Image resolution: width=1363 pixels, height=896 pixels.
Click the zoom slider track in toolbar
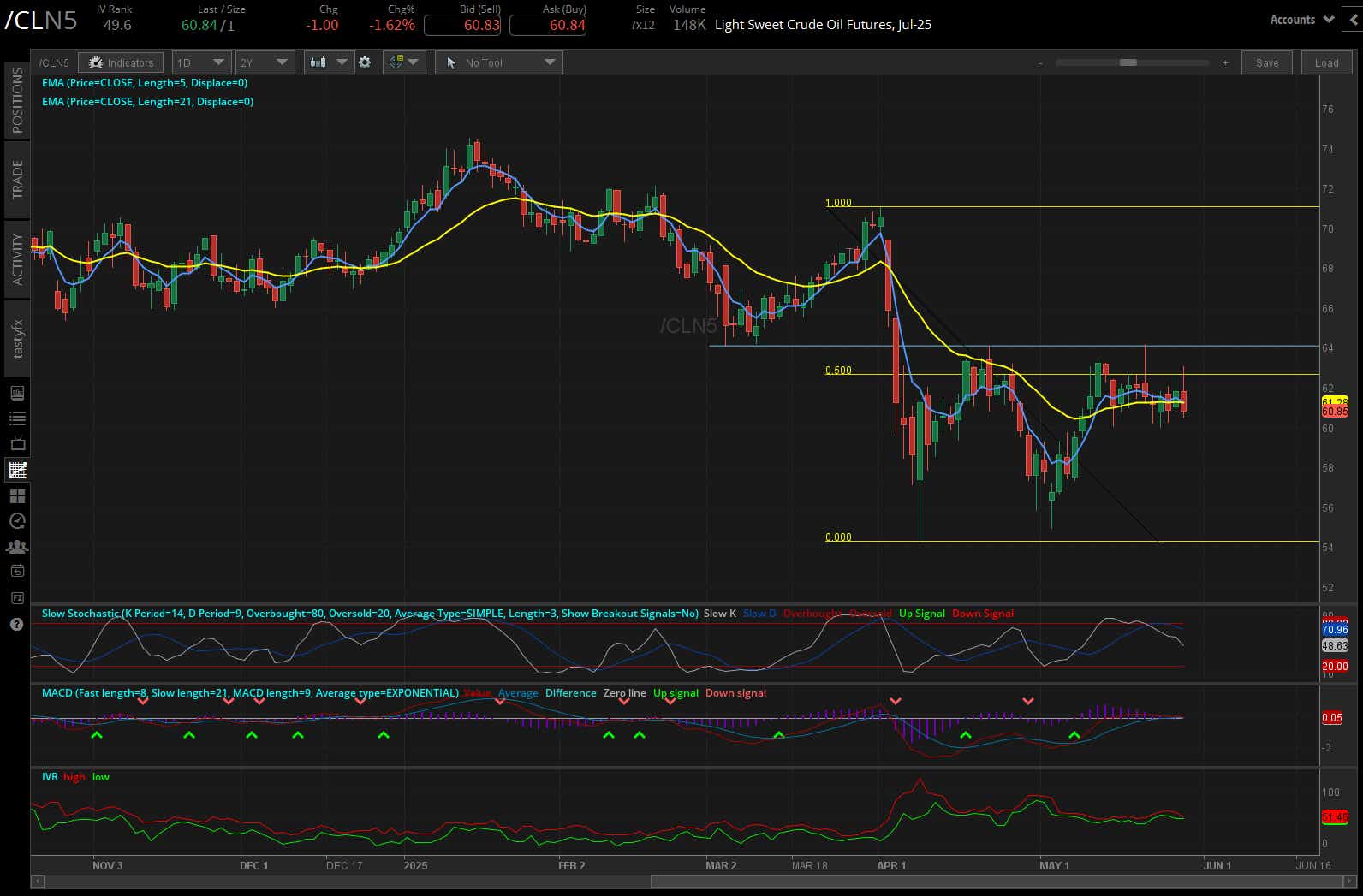1132,62
